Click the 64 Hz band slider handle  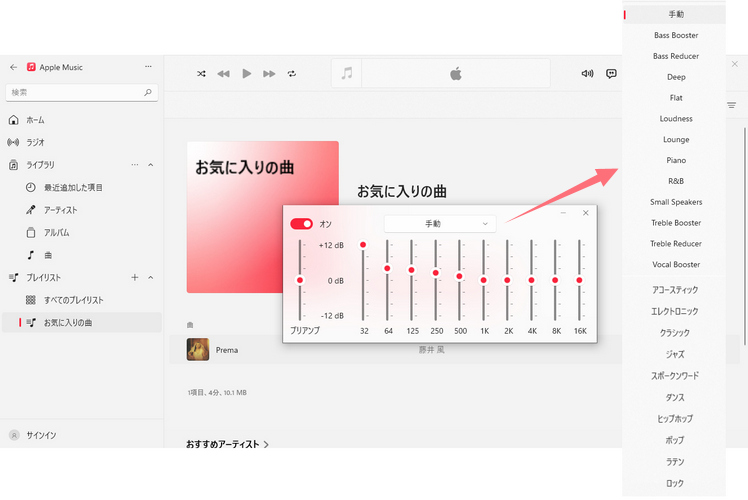pyautogui.click(x=387, y=269)
